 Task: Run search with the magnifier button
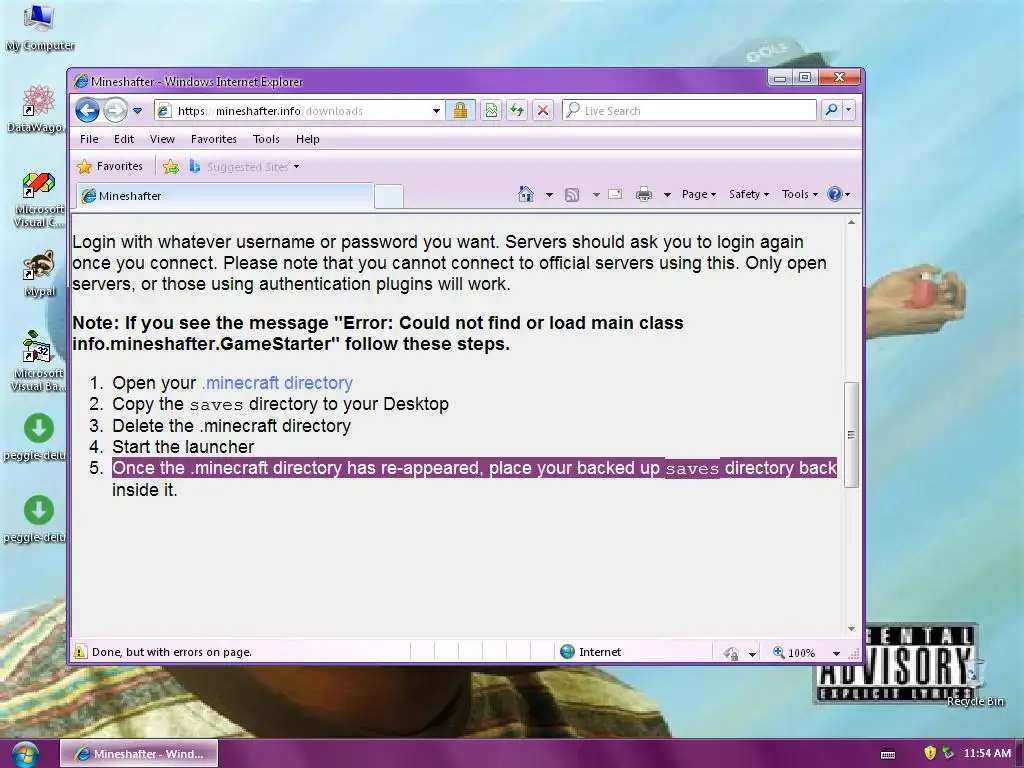[831, 110]
